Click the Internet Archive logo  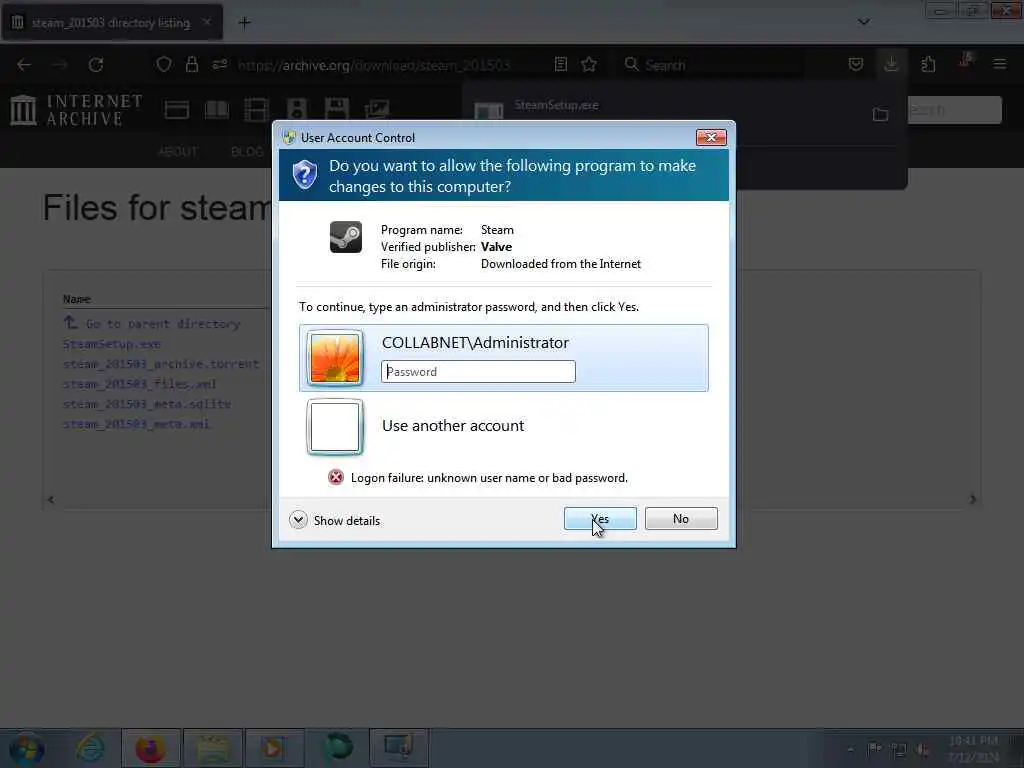76,110
